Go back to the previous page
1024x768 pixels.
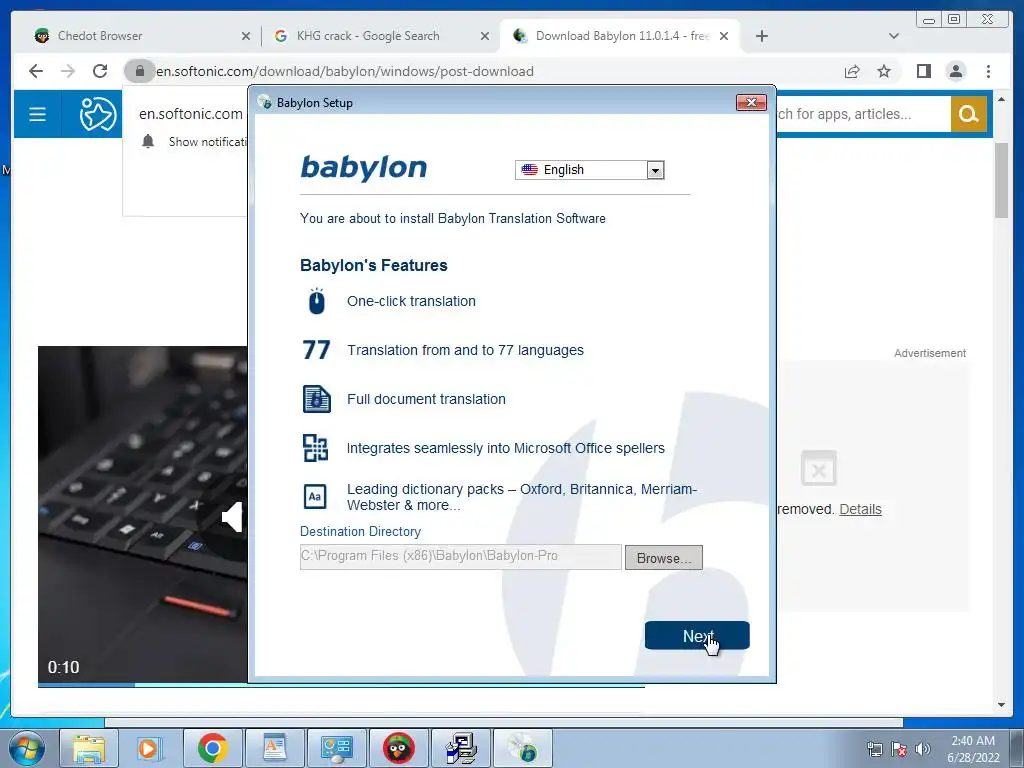coord(36,71)
